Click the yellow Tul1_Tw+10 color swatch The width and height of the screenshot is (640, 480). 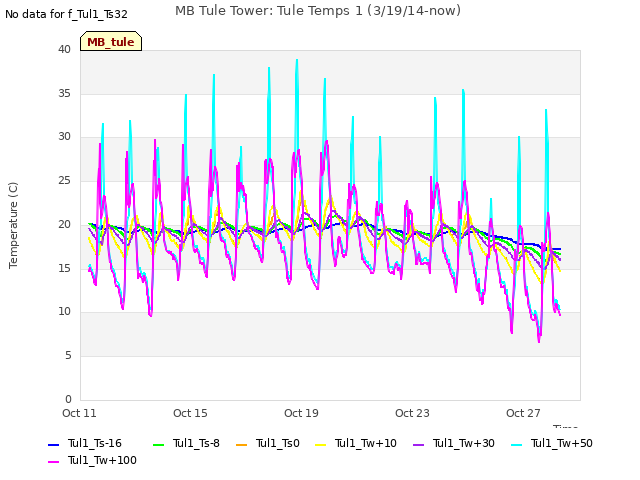tap(321, 444)
